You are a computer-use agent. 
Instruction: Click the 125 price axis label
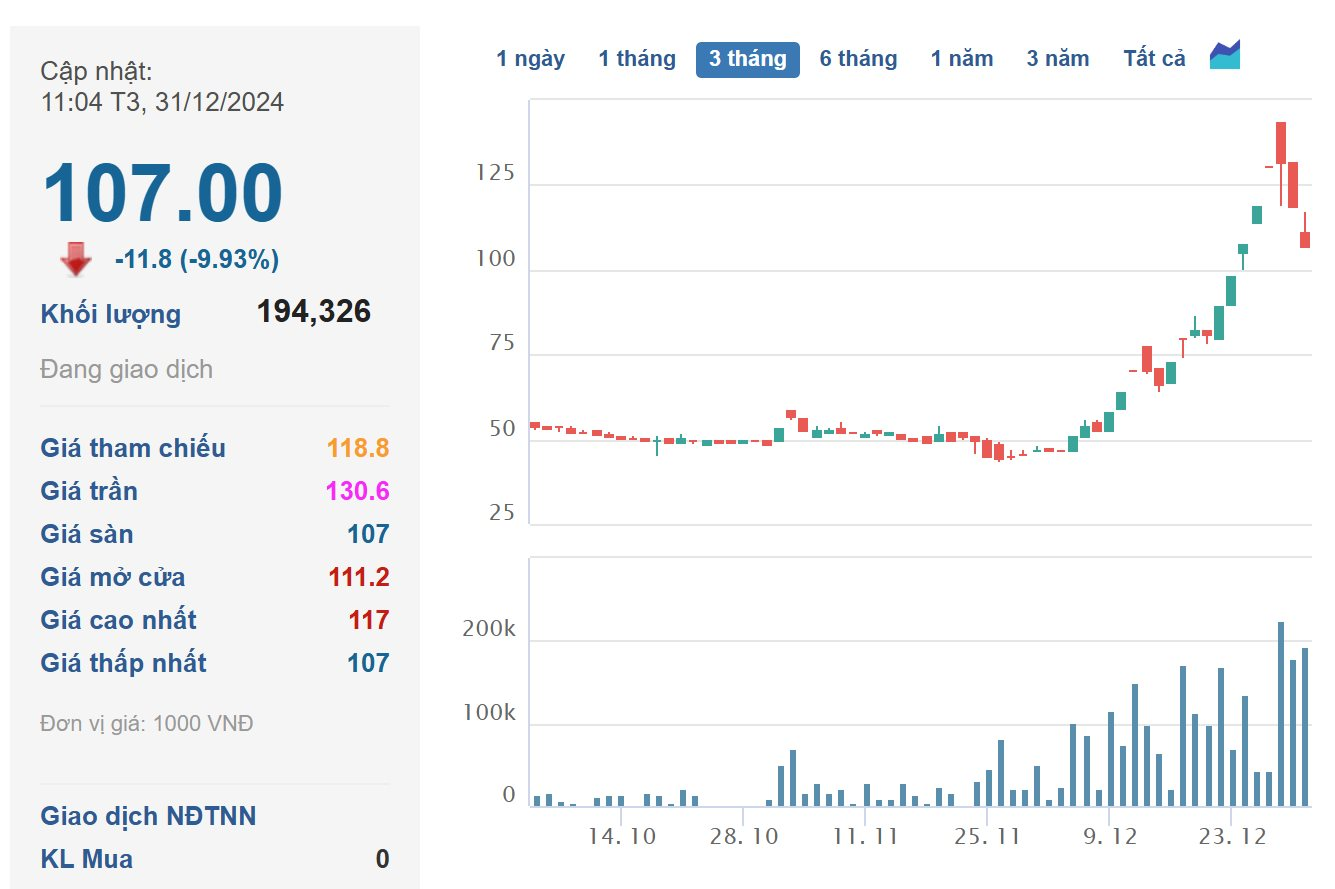495,174
